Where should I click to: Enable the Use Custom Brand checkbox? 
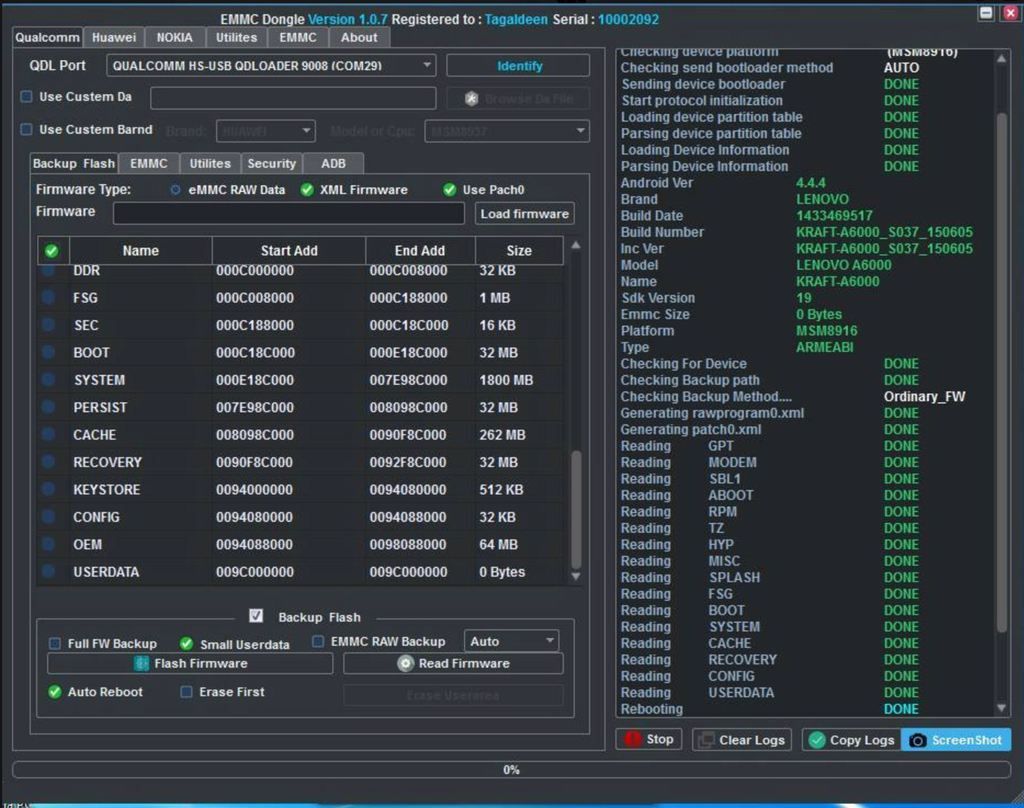point(26,129)
